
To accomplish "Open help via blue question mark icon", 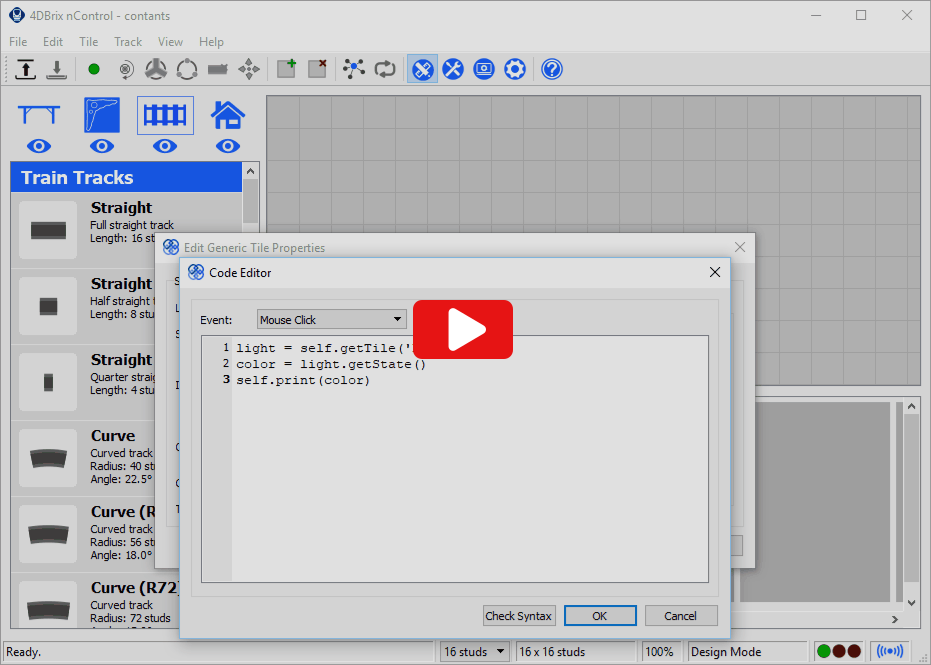I will (x=552, y=69).
